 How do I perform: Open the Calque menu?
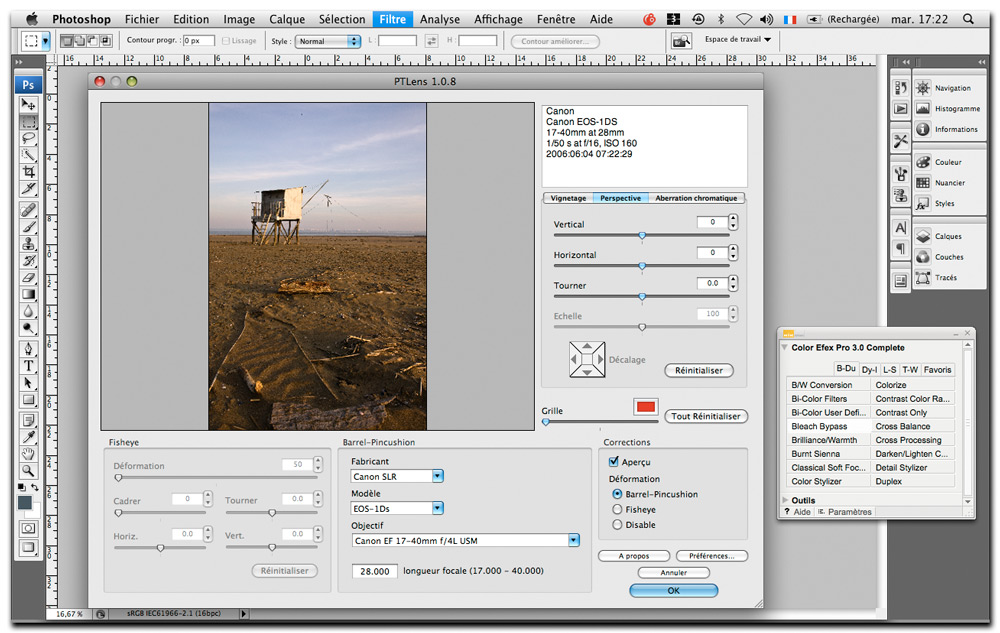[286, 19]
